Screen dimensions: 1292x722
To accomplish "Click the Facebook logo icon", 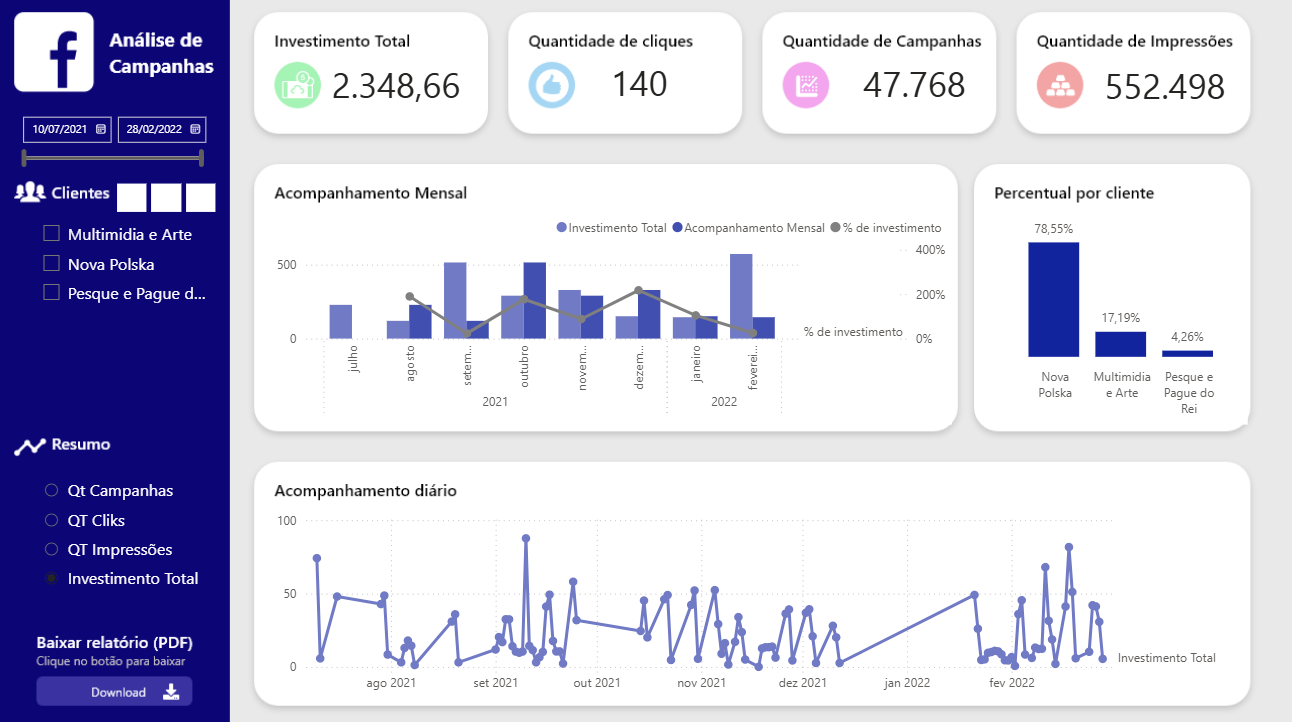I will pos(54,52).
